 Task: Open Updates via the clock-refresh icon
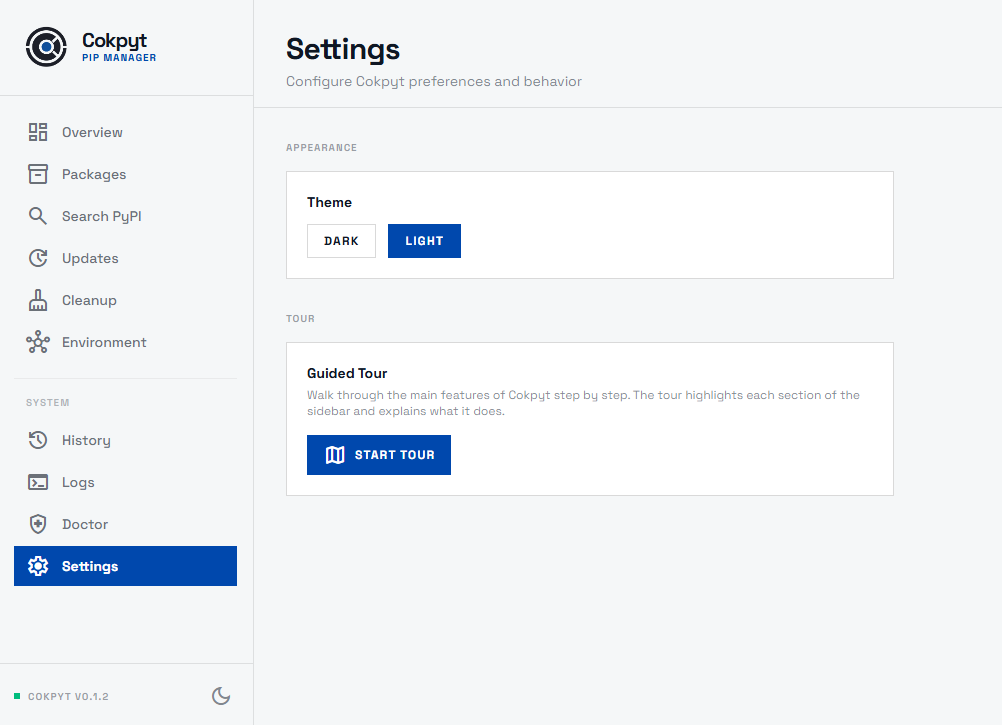(x=38, y=257)
